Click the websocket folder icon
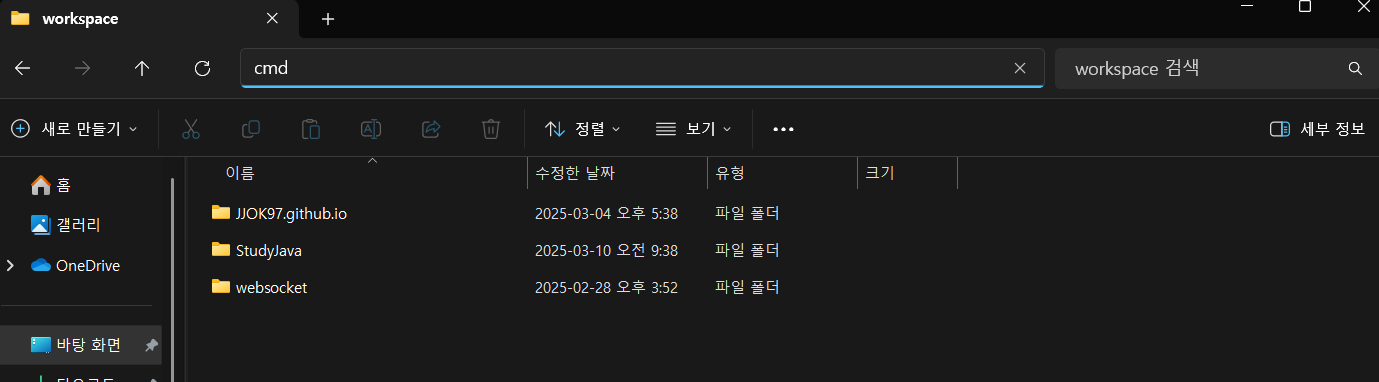The height and width of the screenshot is (382, 1379). (x=221, y=286)
